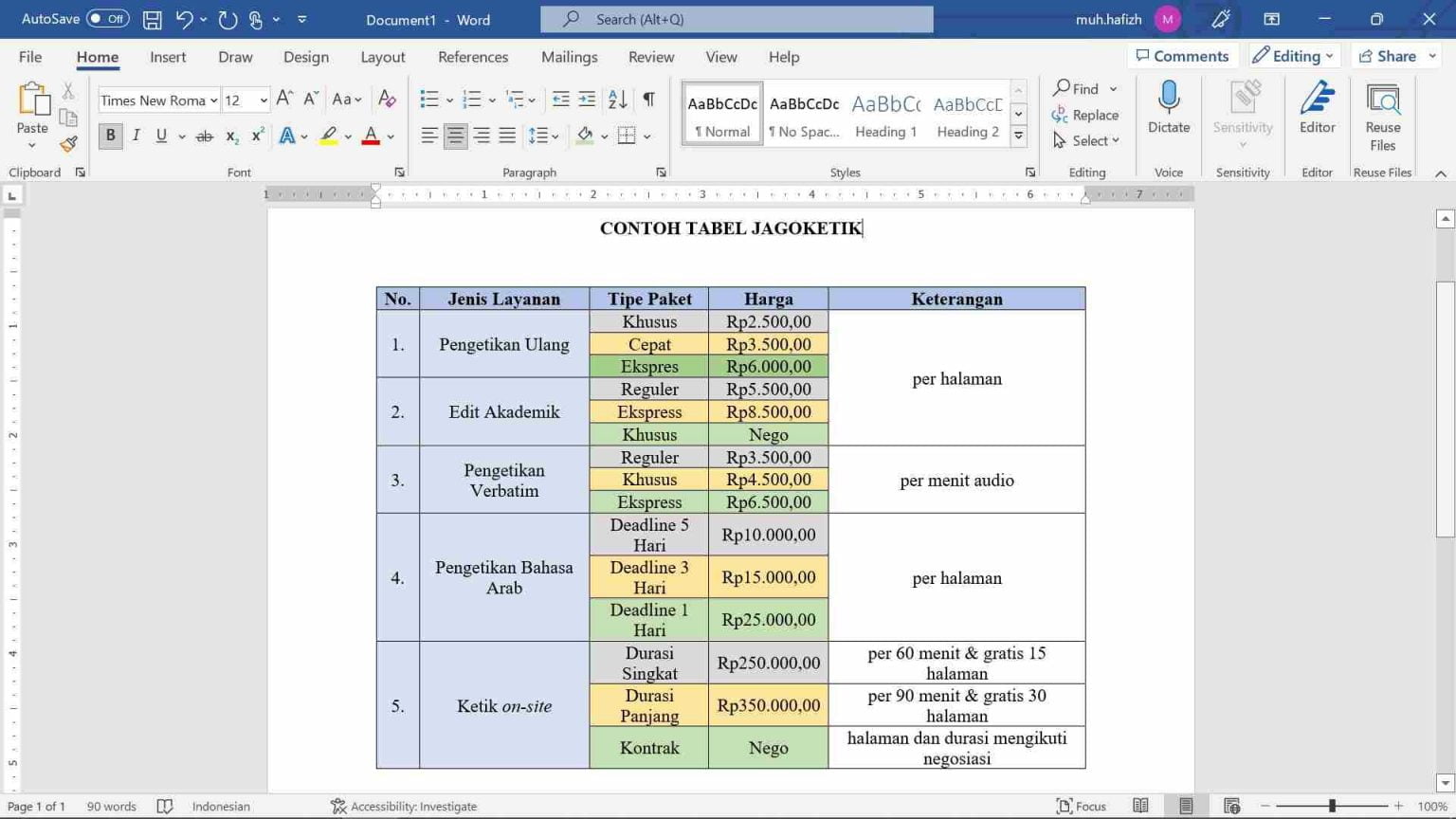Toggle paragraph marks visibility
The height and width of the screenshot is (819, 1456).
click(x=648, y=98)
